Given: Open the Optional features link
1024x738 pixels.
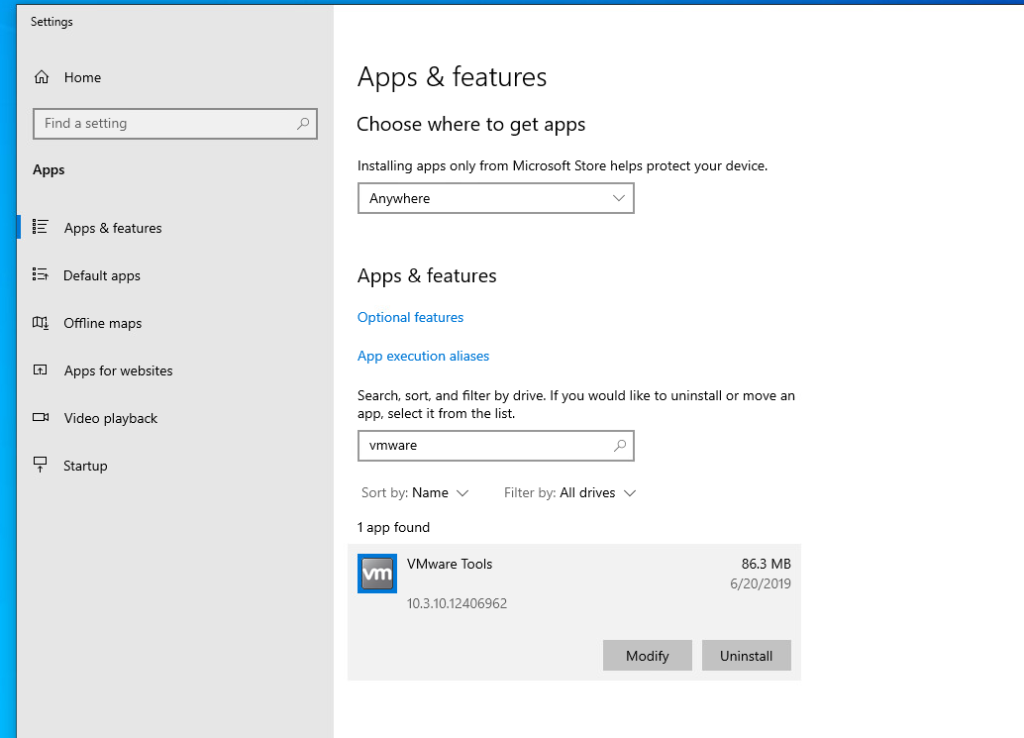Looking at the screenshot, I should [x=410, y=317].
